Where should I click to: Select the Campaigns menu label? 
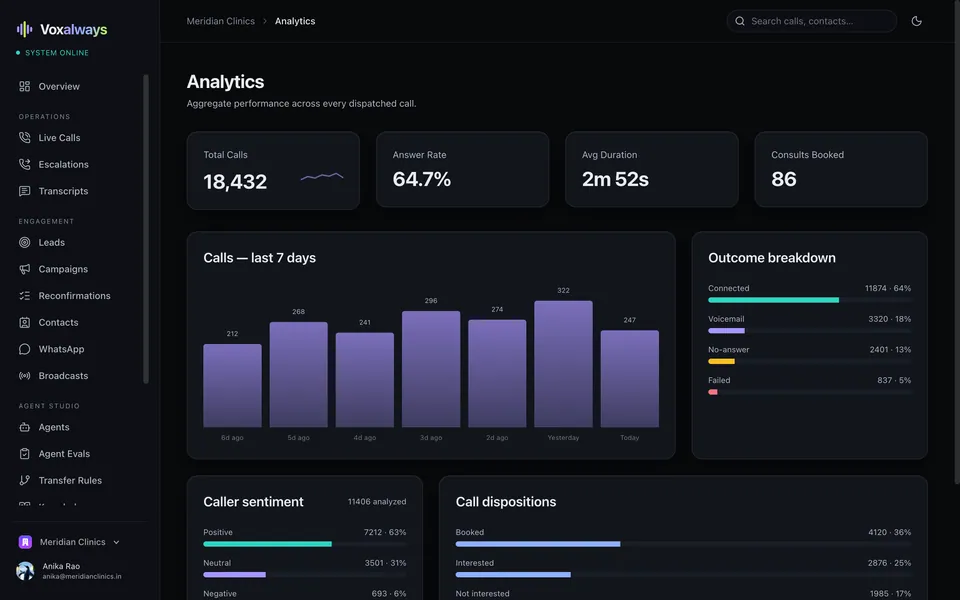(63, 269)
